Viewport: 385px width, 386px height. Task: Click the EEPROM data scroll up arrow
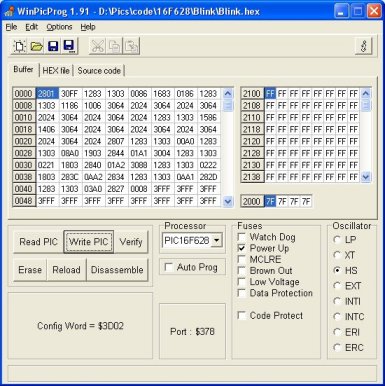[x=366, y=93]
